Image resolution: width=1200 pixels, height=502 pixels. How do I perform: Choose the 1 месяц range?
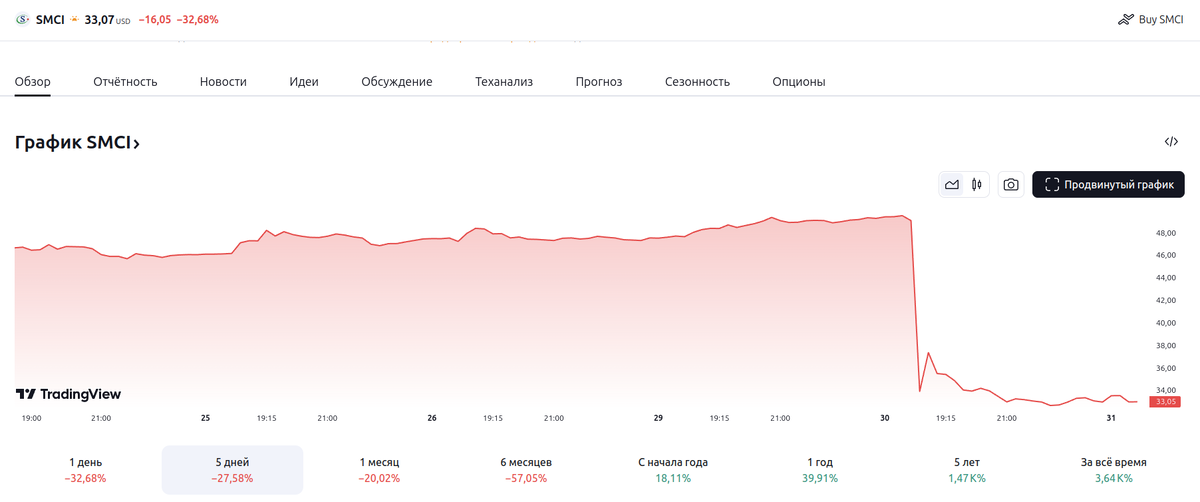point(380,470)
